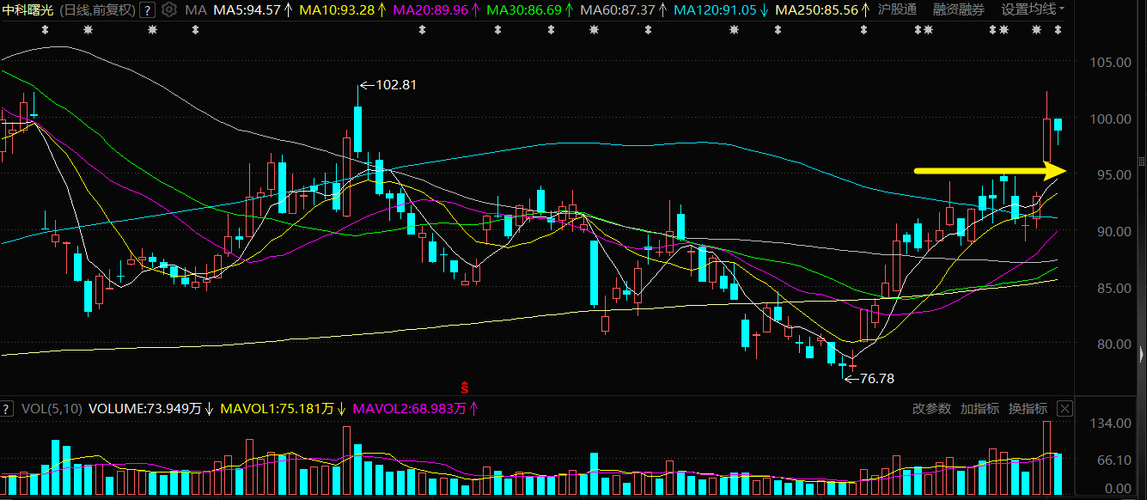Open the gear settings icon near MA
This screenshot has height=500, width=1147.
click(169, 10)
